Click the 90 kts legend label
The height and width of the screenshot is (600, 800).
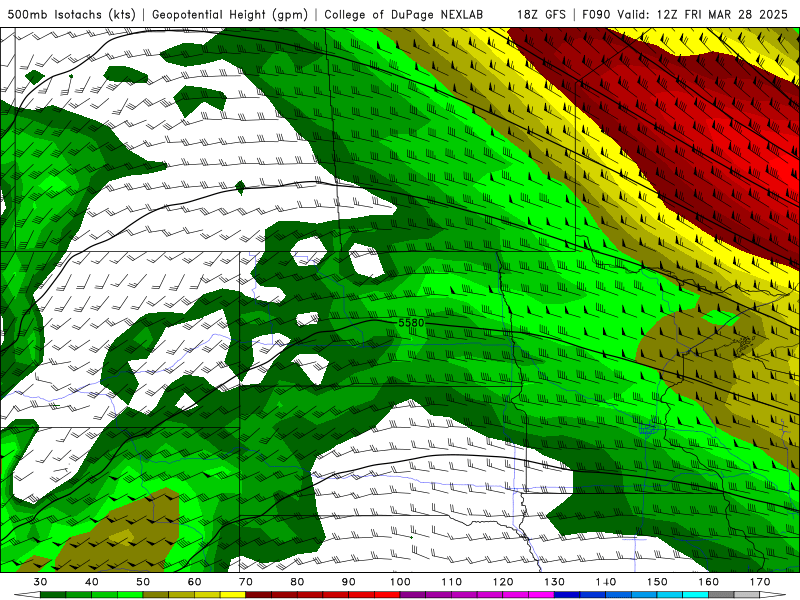pos(349,582)
